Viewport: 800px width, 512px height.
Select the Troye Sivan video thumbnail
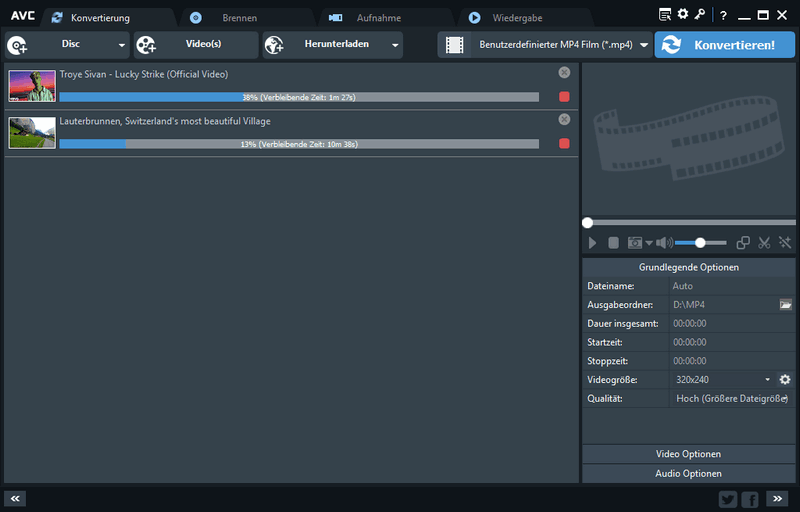(32, 86)
